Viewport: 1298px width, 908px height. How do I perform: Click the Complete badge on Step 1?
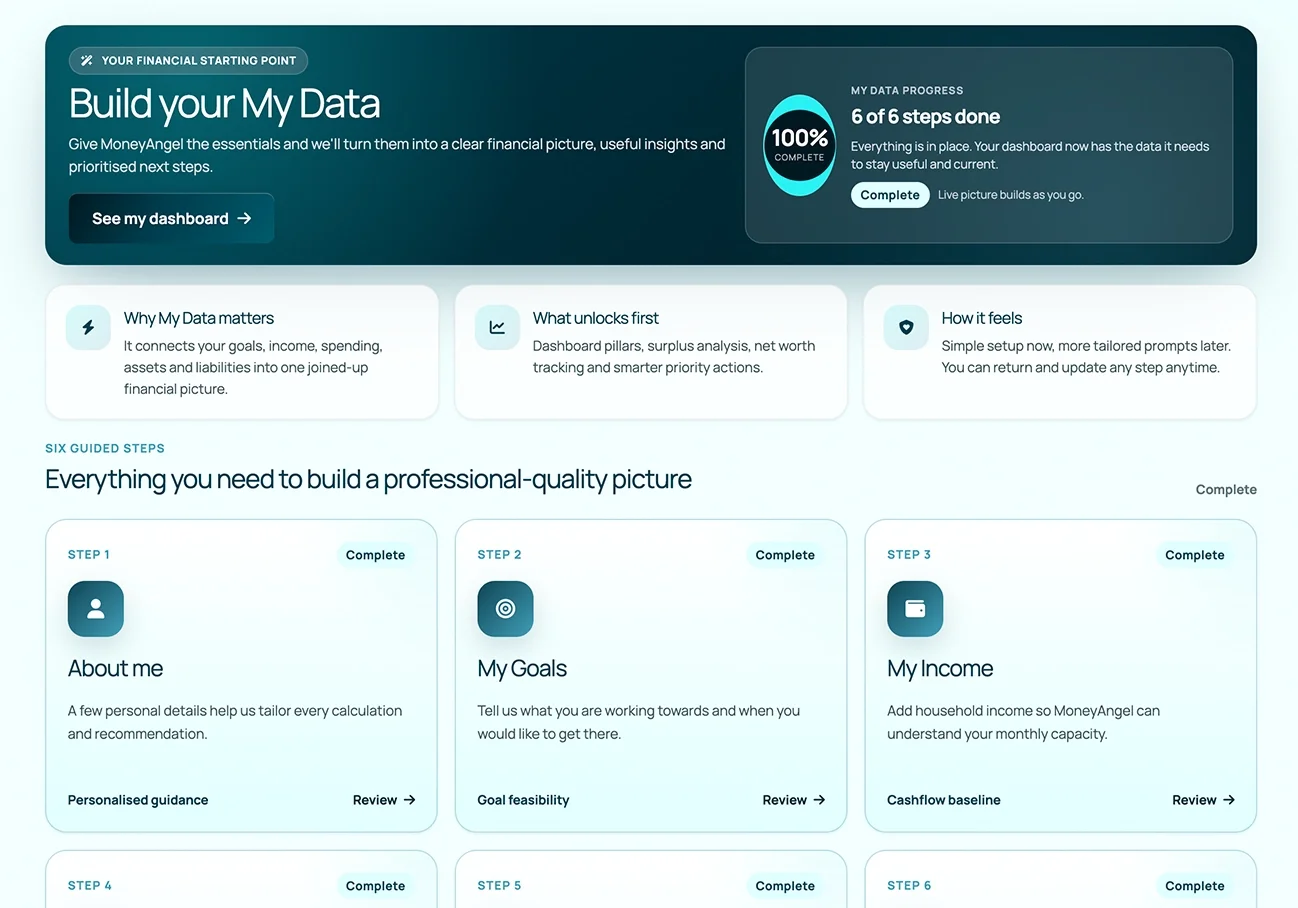[376, 555]
